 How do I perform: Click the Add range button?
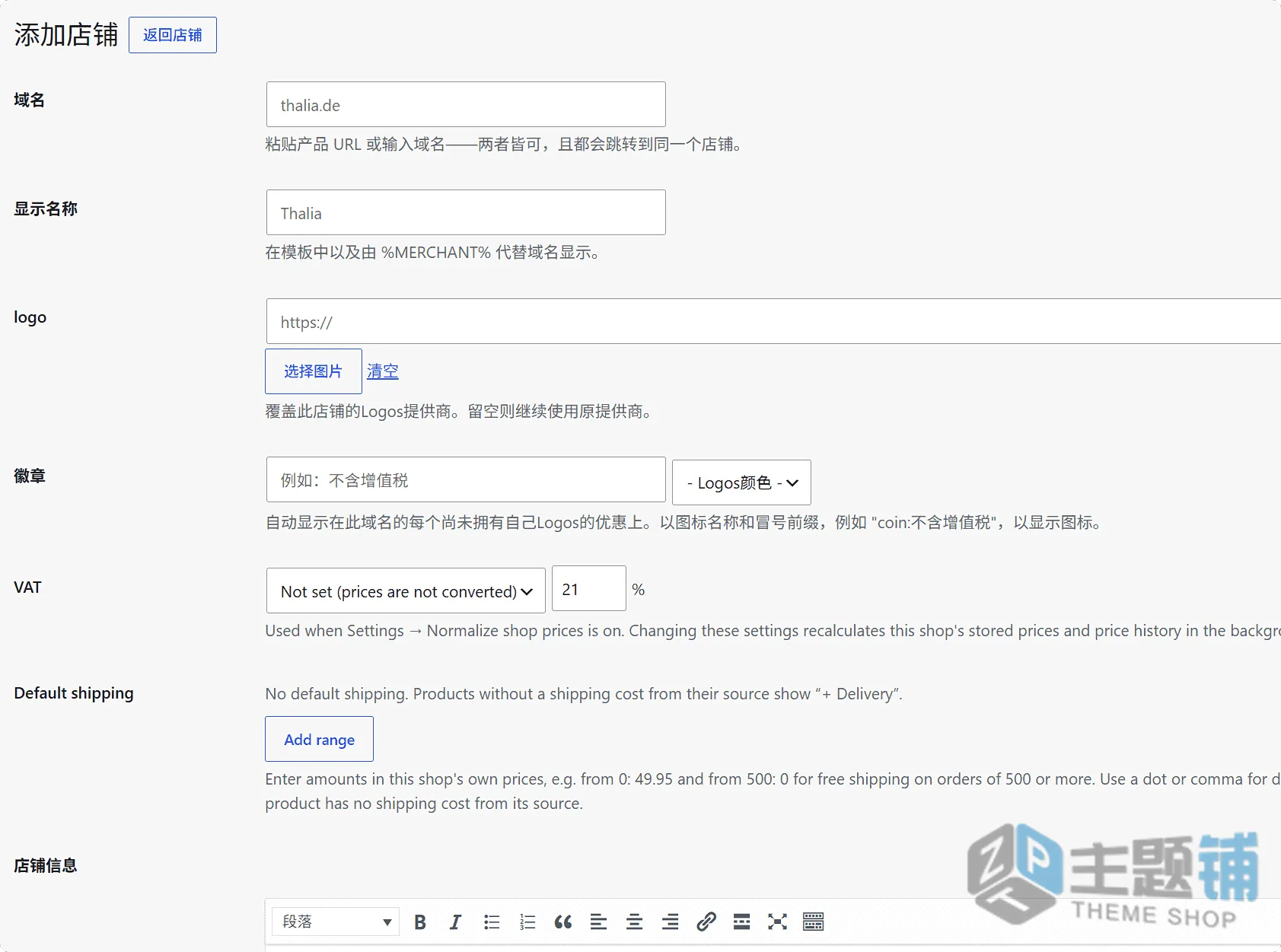[319, 739]
